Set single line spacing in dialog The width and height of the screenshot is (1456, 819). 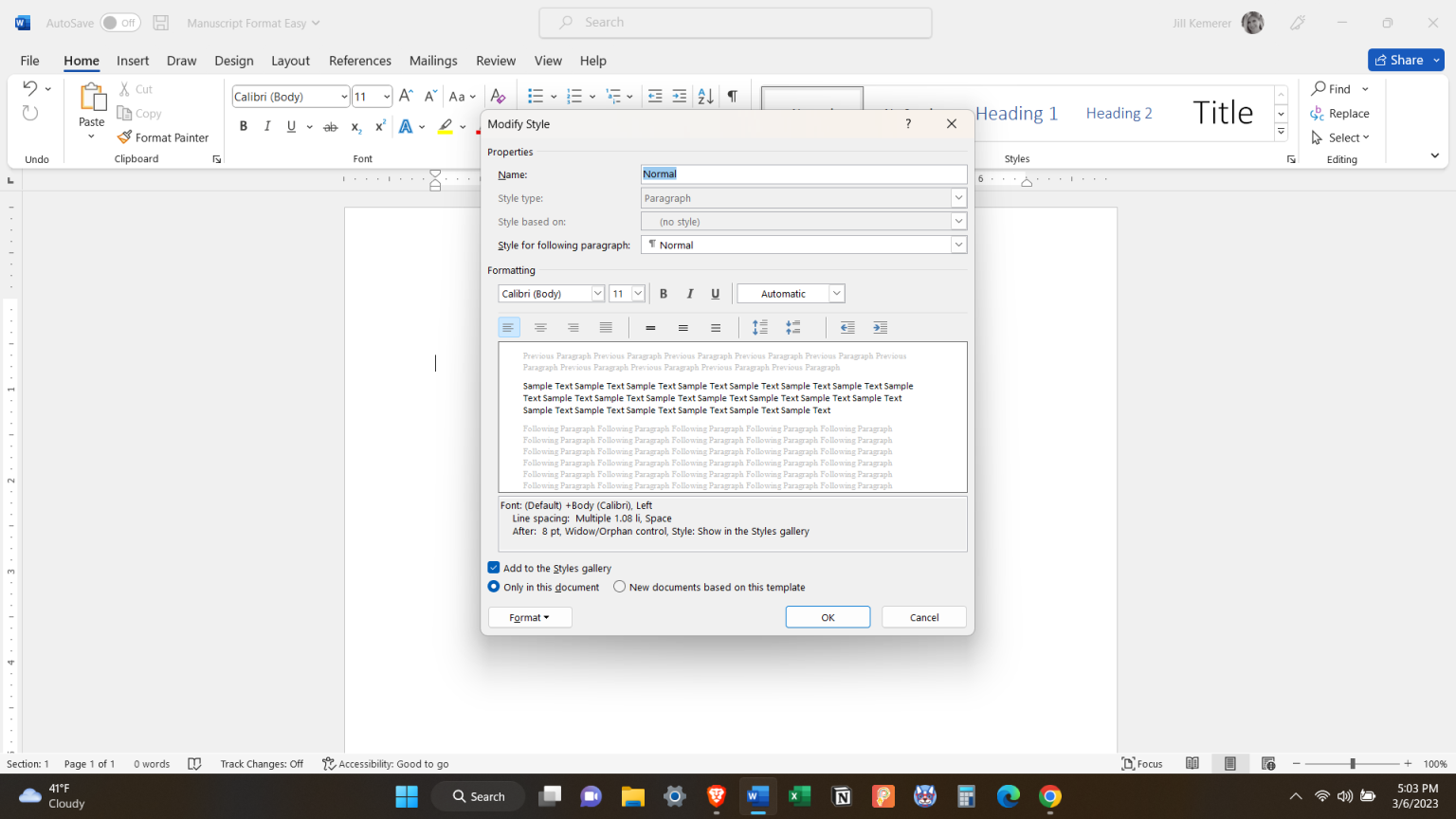(x=650, y=327)
